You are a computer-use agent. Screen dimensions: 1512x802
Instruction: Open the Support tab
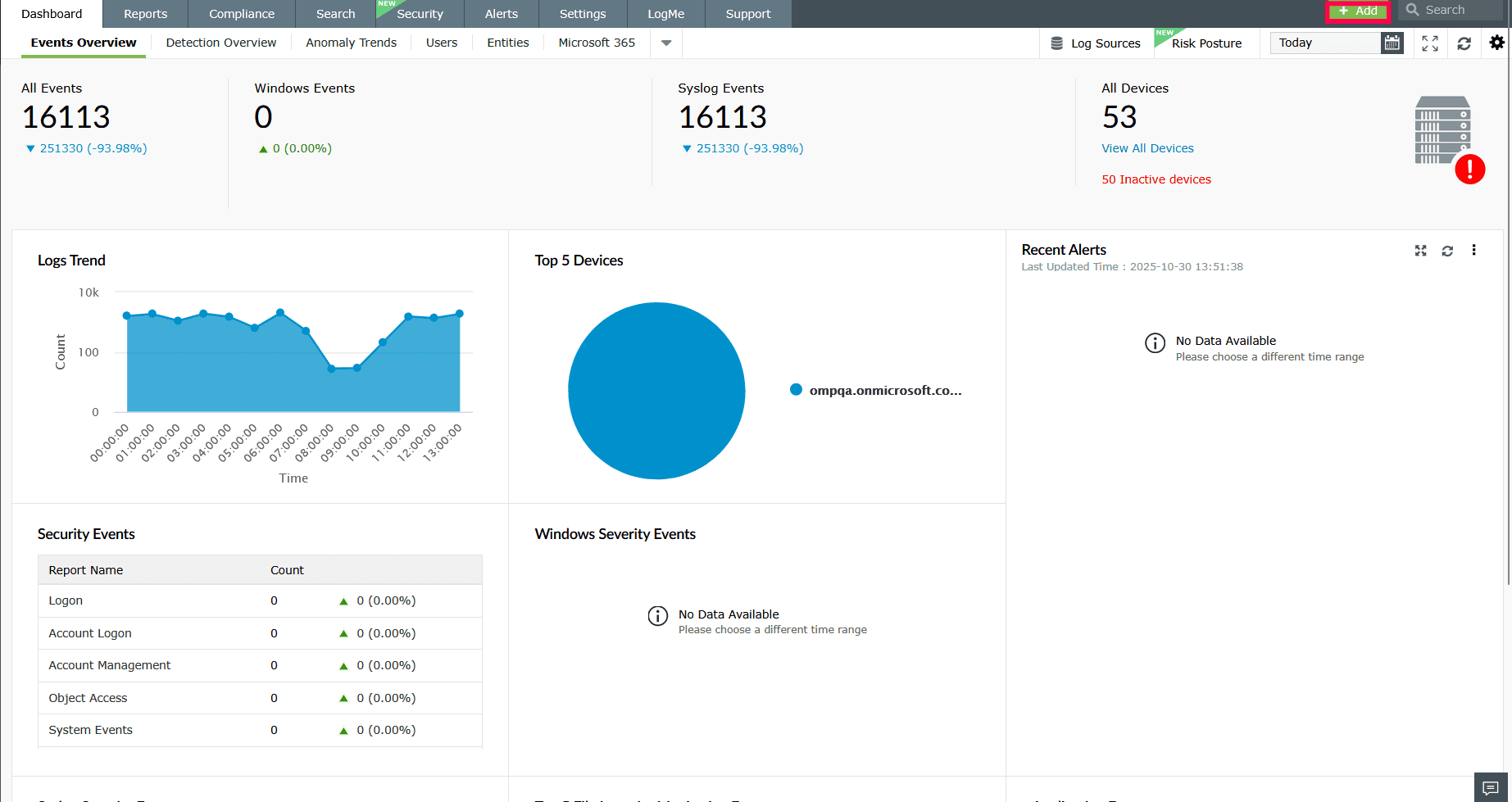tap(748, 14)
